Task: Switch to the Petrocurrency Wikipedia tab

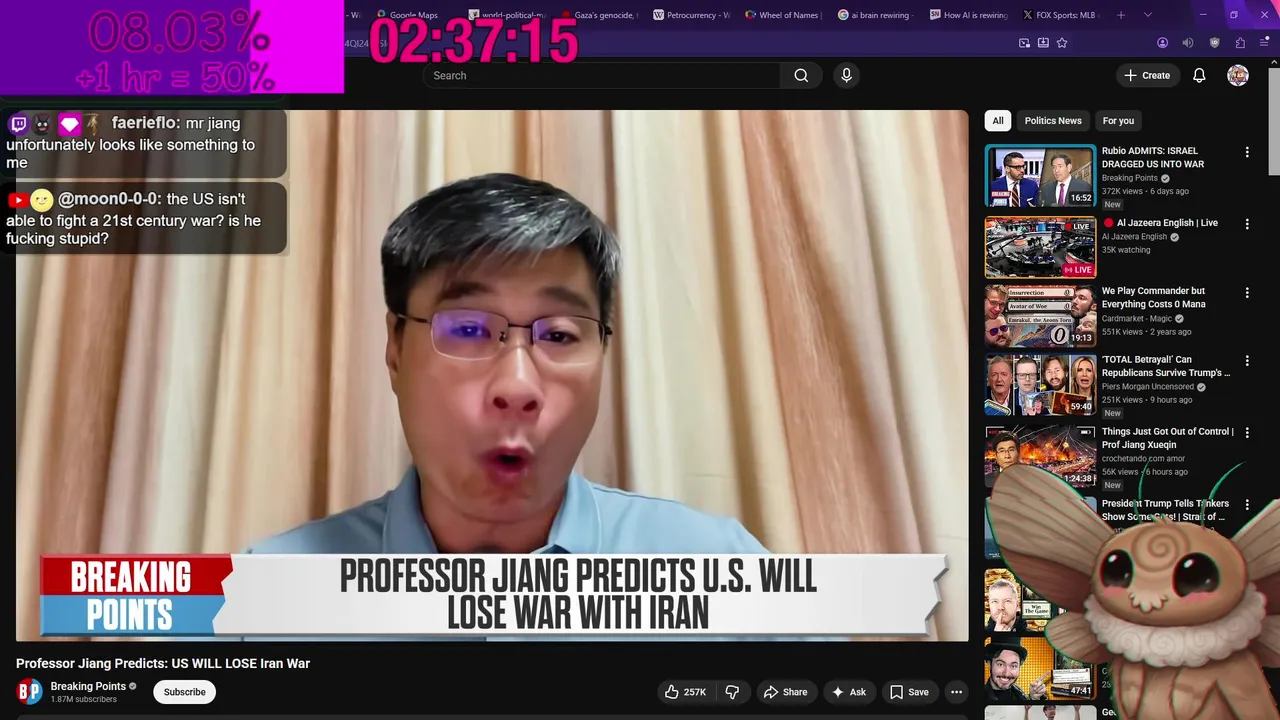Action: click(x=692, y=15)
